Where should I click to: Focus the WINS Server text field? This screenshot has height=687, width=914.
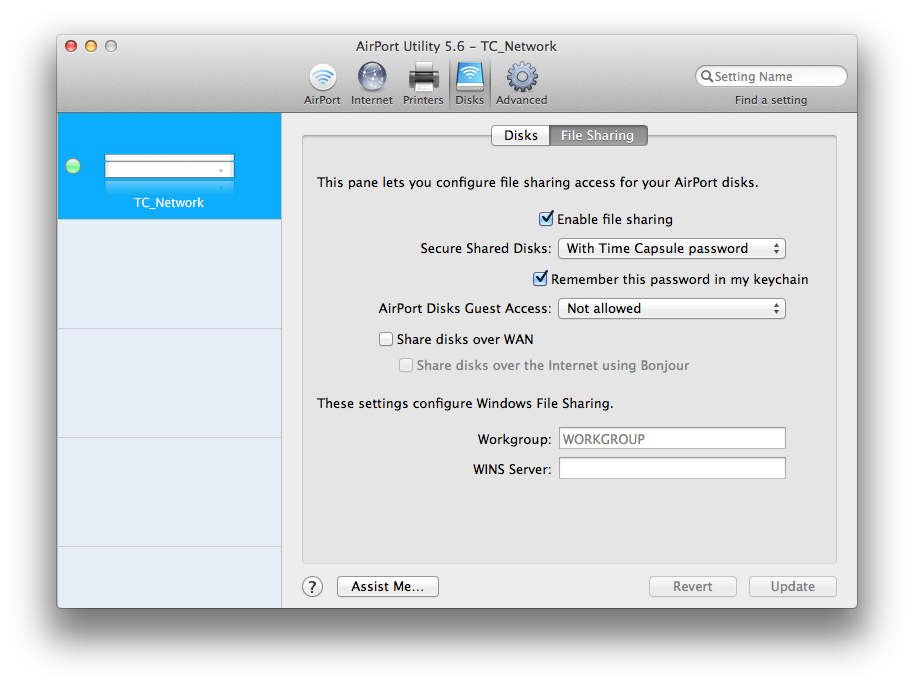[x=672, y=468]
